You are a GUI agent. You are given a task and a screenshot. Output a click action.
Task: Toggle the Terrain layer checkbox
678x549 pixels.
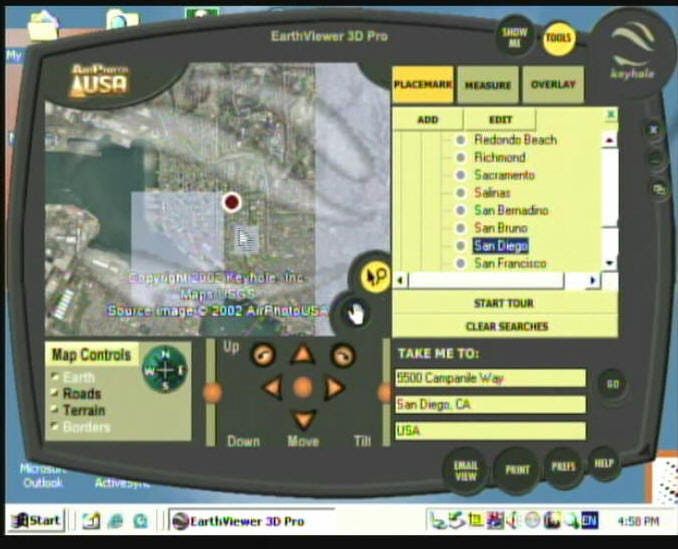(55, 409)
